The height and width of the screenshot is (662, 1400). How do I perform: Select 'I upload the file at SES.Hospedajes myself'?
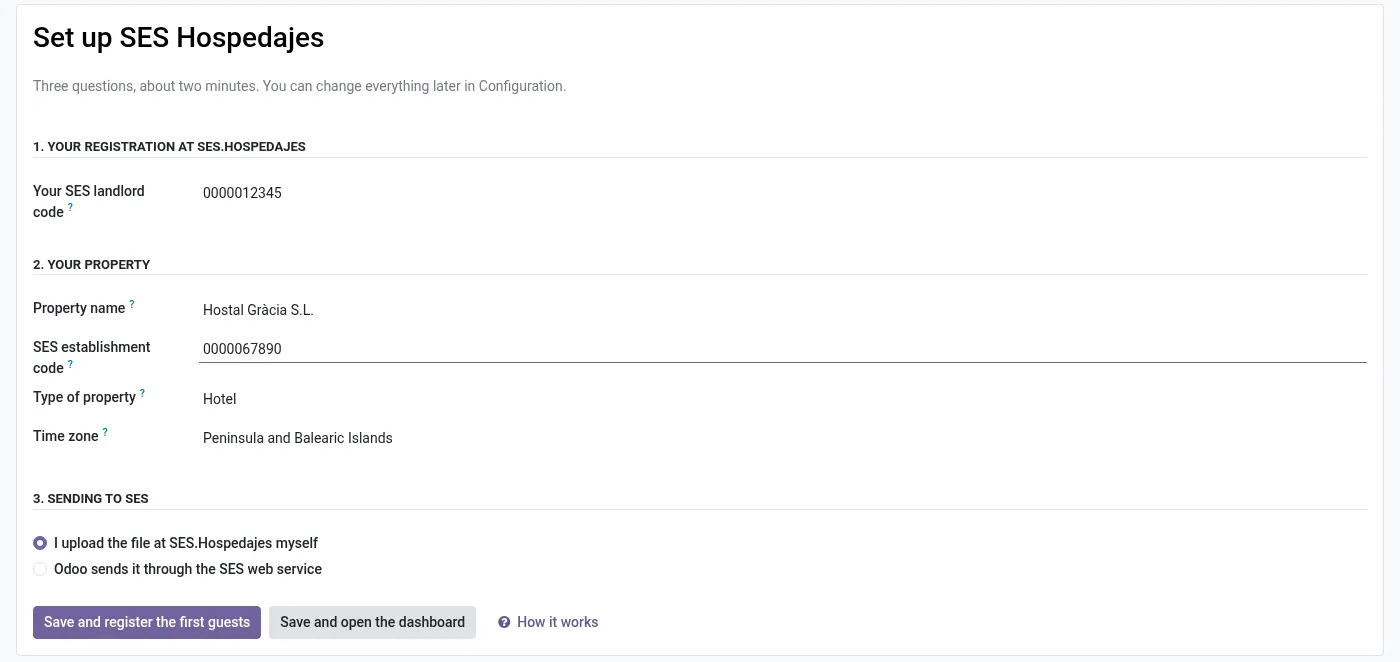coord(40,543)
